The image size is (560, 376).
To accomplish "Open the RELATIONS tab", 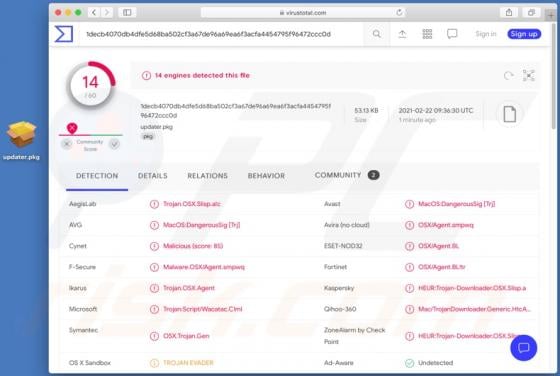I will (x=208, y=176).
